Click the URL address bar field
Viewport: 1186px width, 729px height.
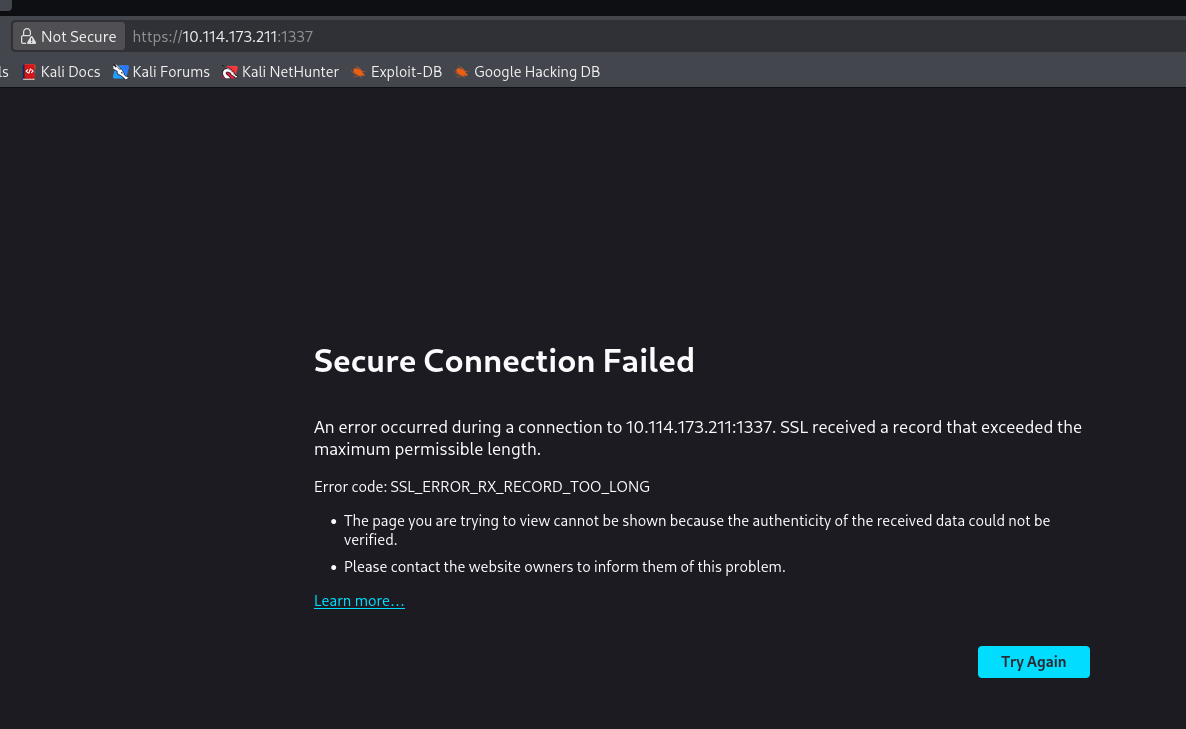(x=700, y=37)
